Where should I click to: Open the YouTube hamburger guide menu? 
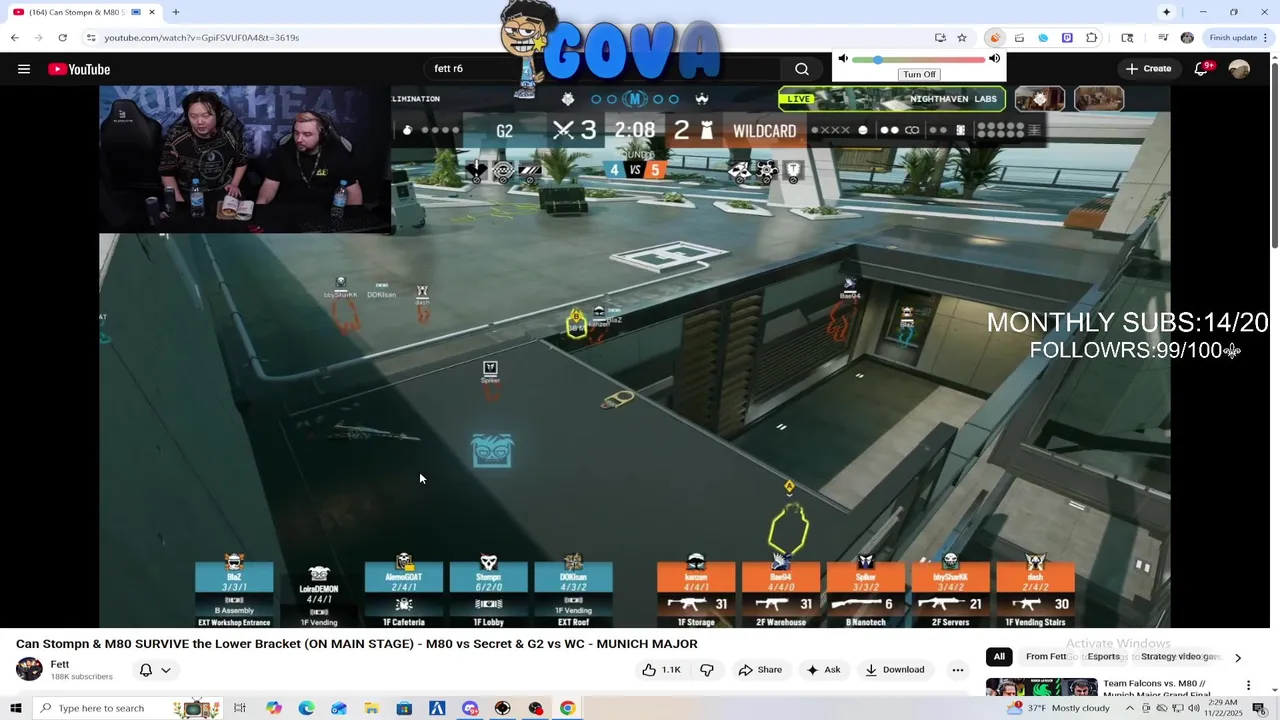pos(24,69)
